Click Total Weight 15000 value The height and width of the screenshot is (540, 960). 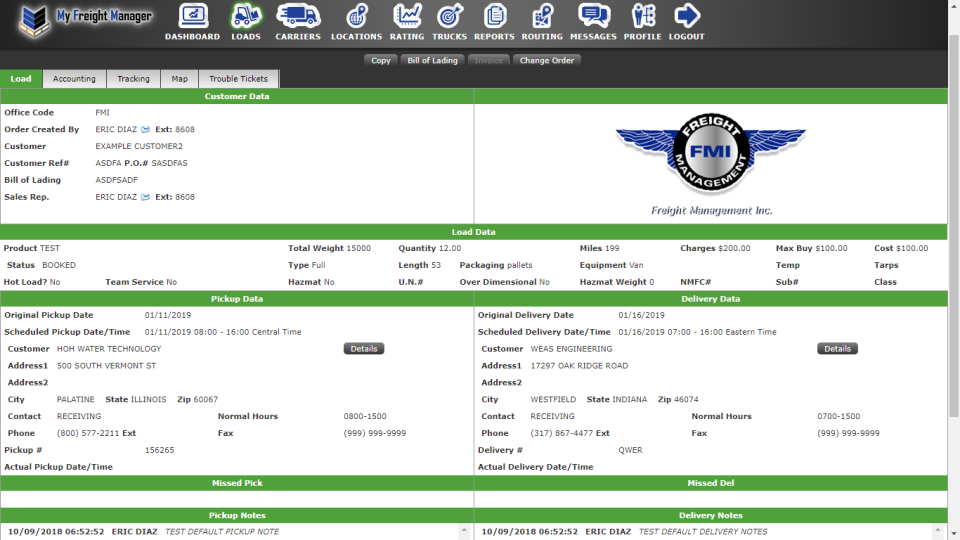[x=358, y=248]
